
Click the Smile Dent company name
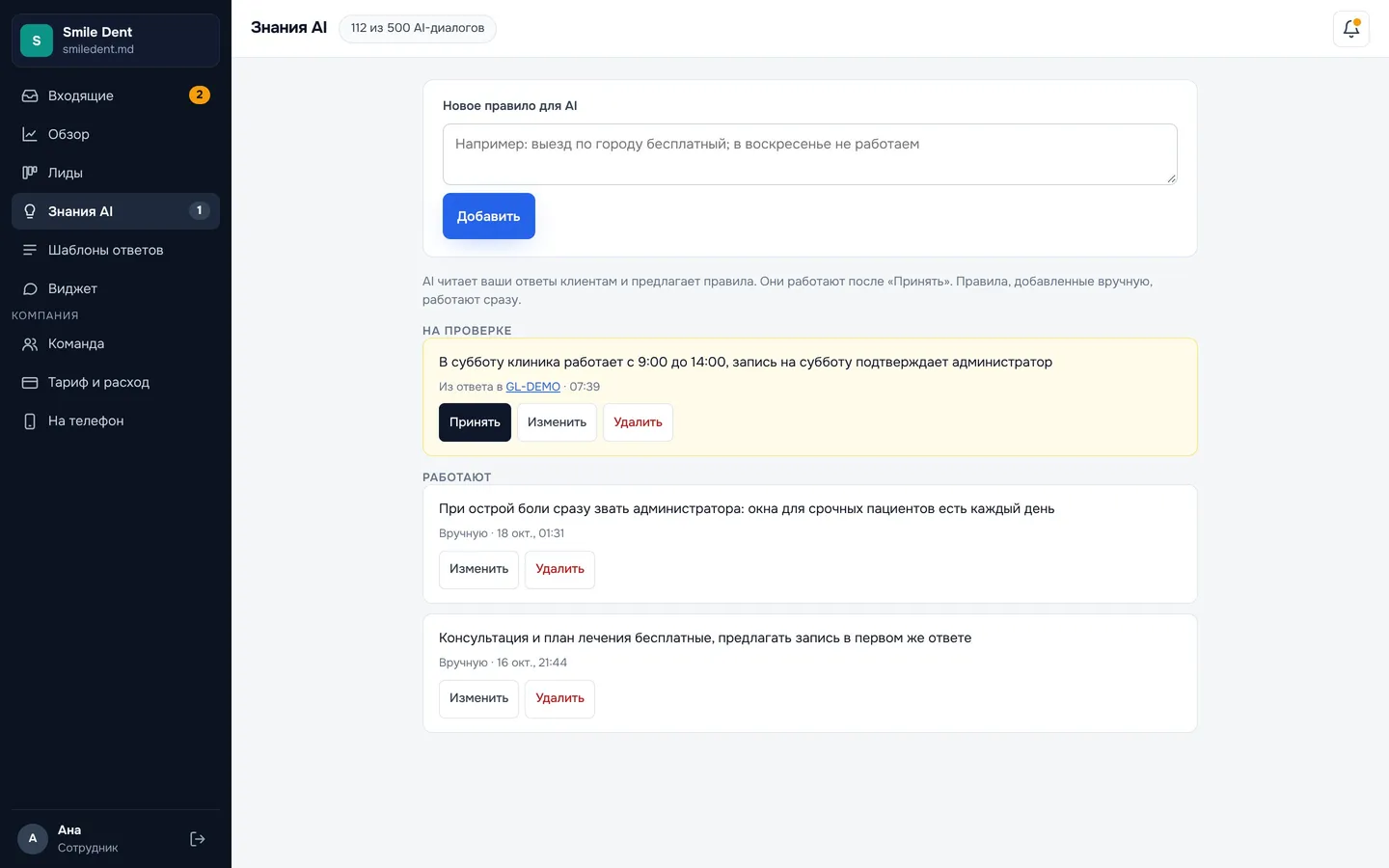[97, 32]
